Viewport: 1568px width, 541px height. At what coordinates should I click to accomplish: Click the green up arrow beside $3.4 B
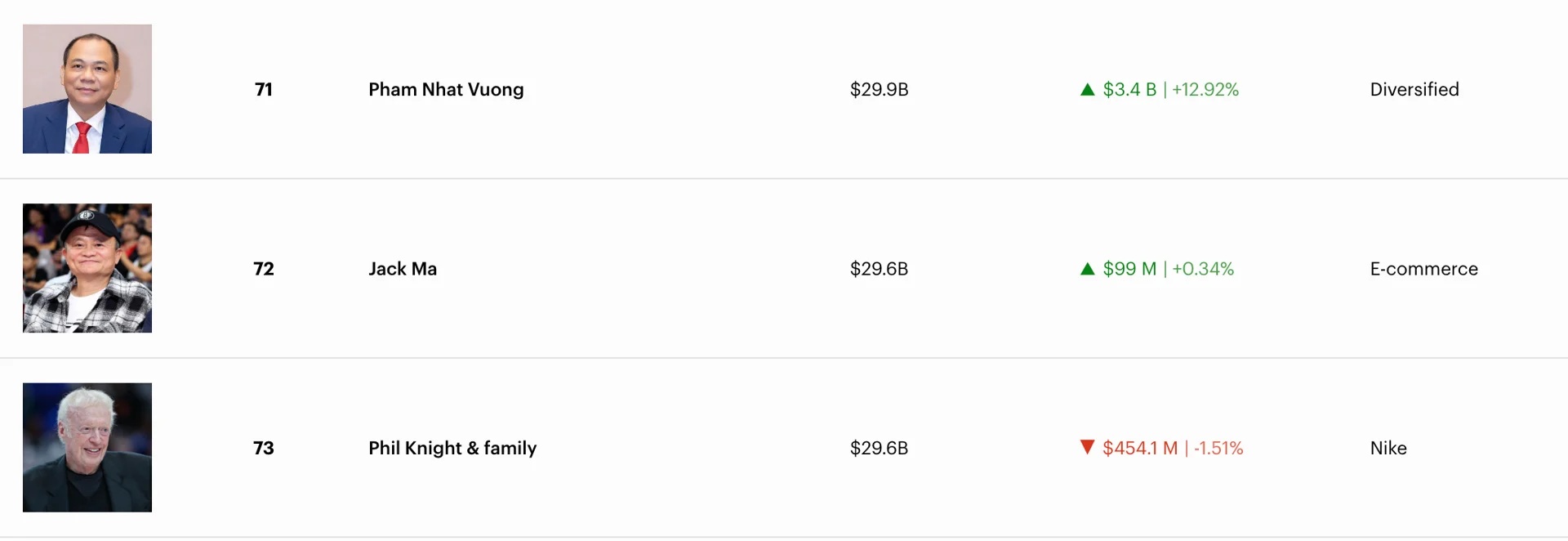[x=1087, y=90]
